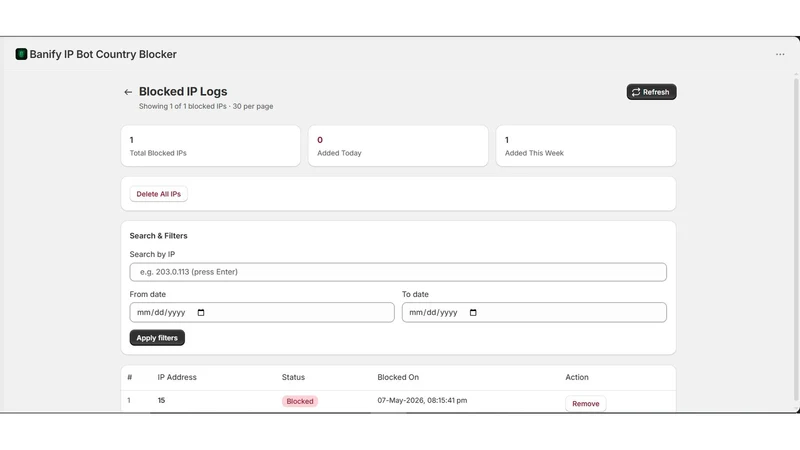800x450 pixels.
Task: Click the IP address value 15
Action: coord(161,401)
